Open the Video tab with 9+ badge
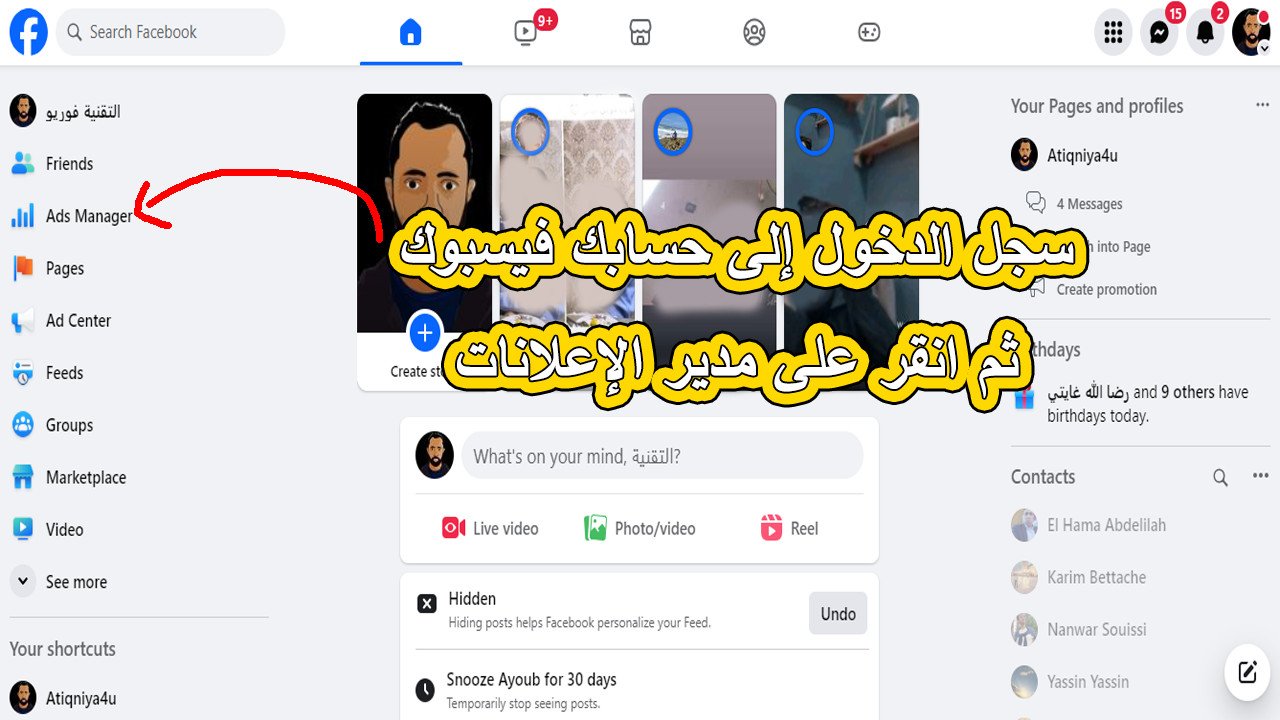1280x720 pixels. (526, 32)
